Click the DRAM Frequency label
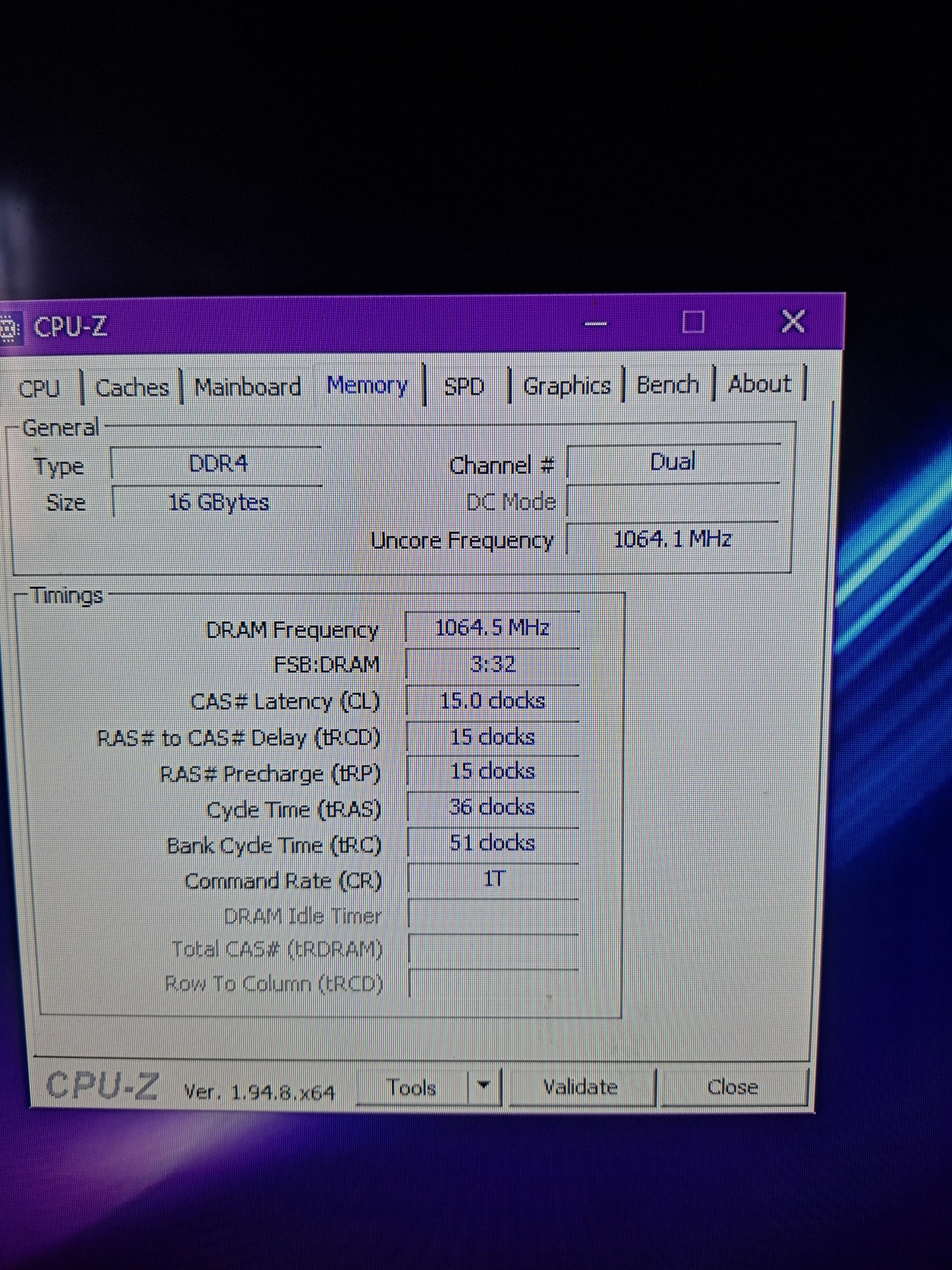952x1270 pixels. (292, 630)
